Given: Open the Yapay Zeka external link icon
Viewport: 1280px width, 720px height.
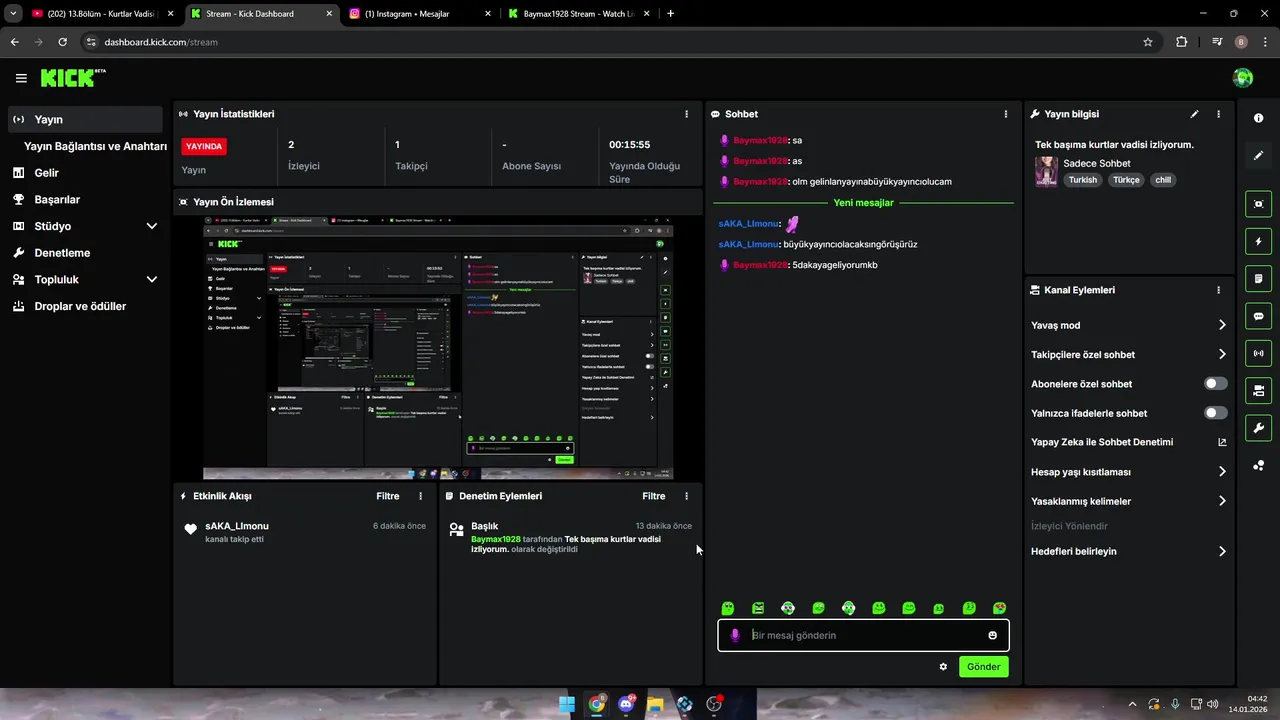Looking at the screenshot, I should click(x=1222, y=442).
